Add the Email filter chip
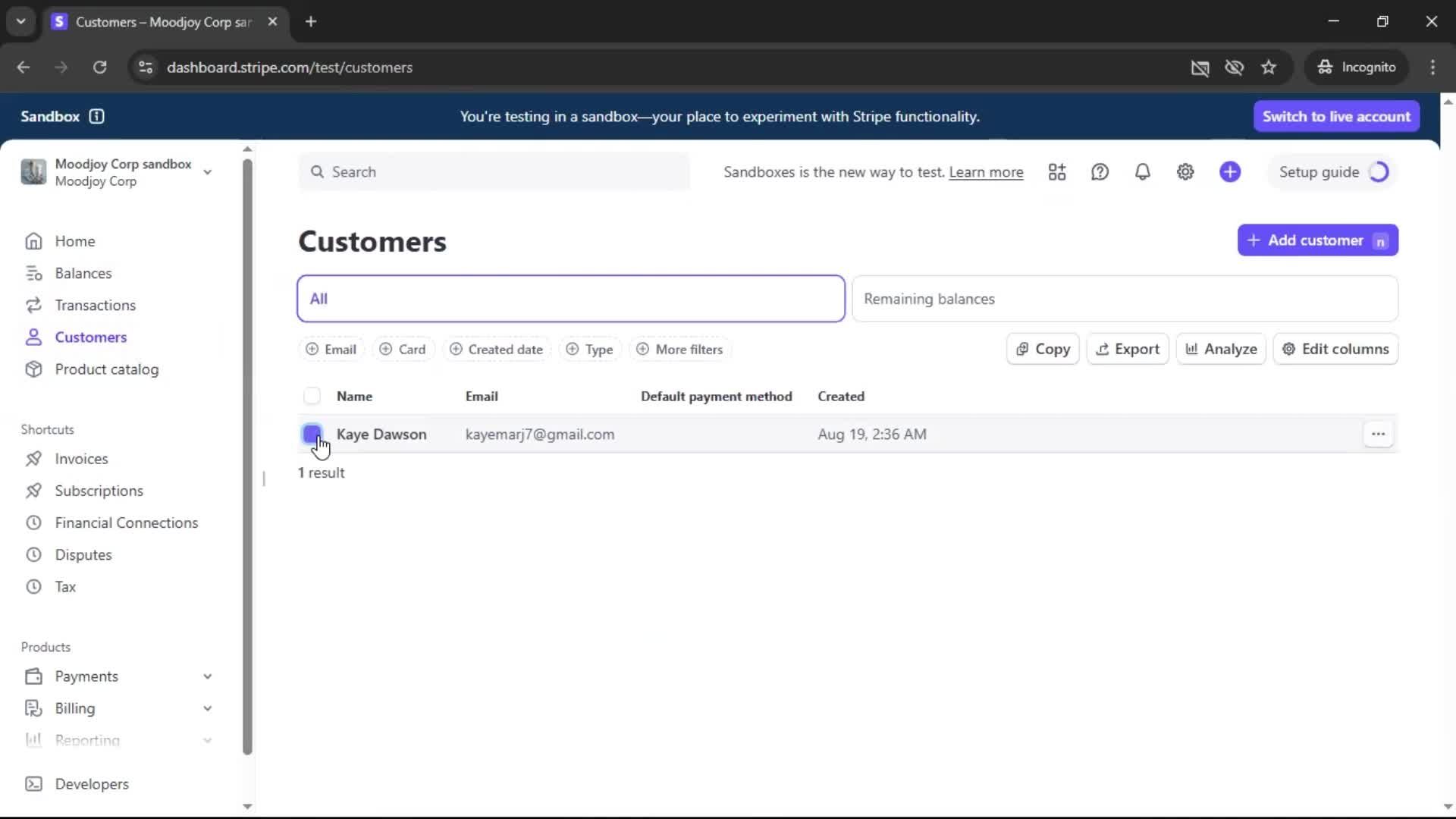1456x819 pixels. pos(331,350)
